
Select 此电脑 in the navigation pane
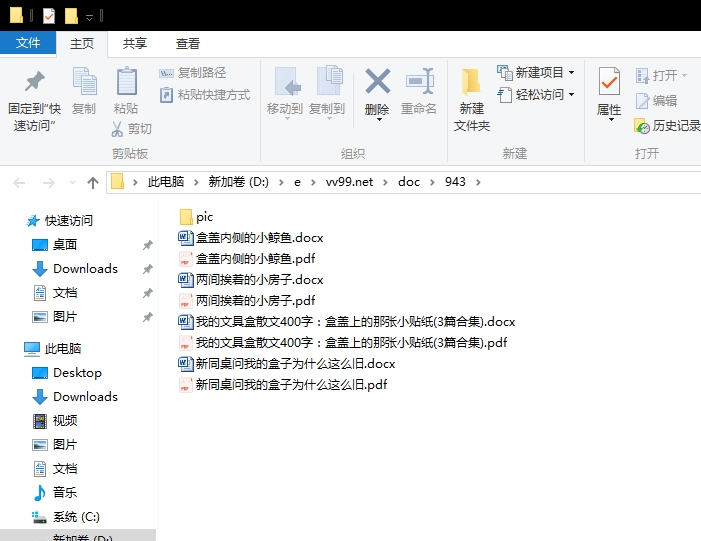52,349
